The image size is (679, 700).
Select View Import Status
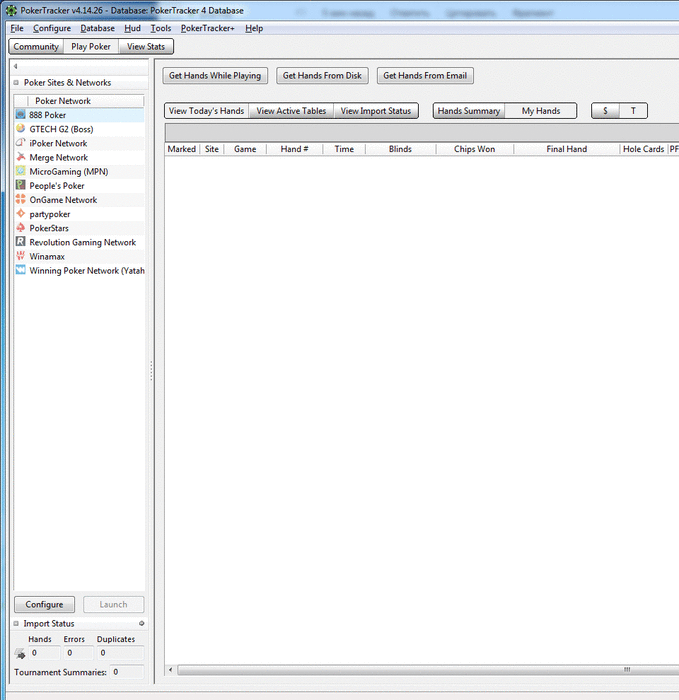tap(376, 111)
